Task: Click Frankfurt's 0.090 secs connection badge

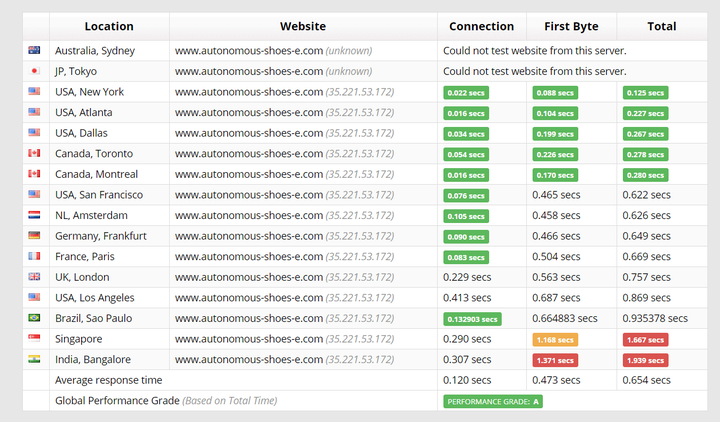Action: 466,237
